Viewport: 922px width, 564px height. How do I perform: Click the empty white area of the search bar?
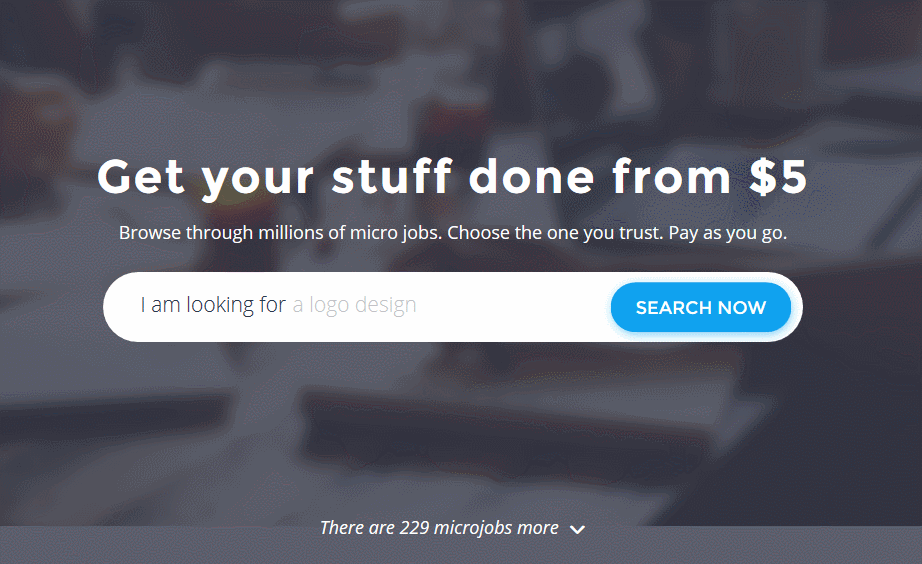pos(512,306)
